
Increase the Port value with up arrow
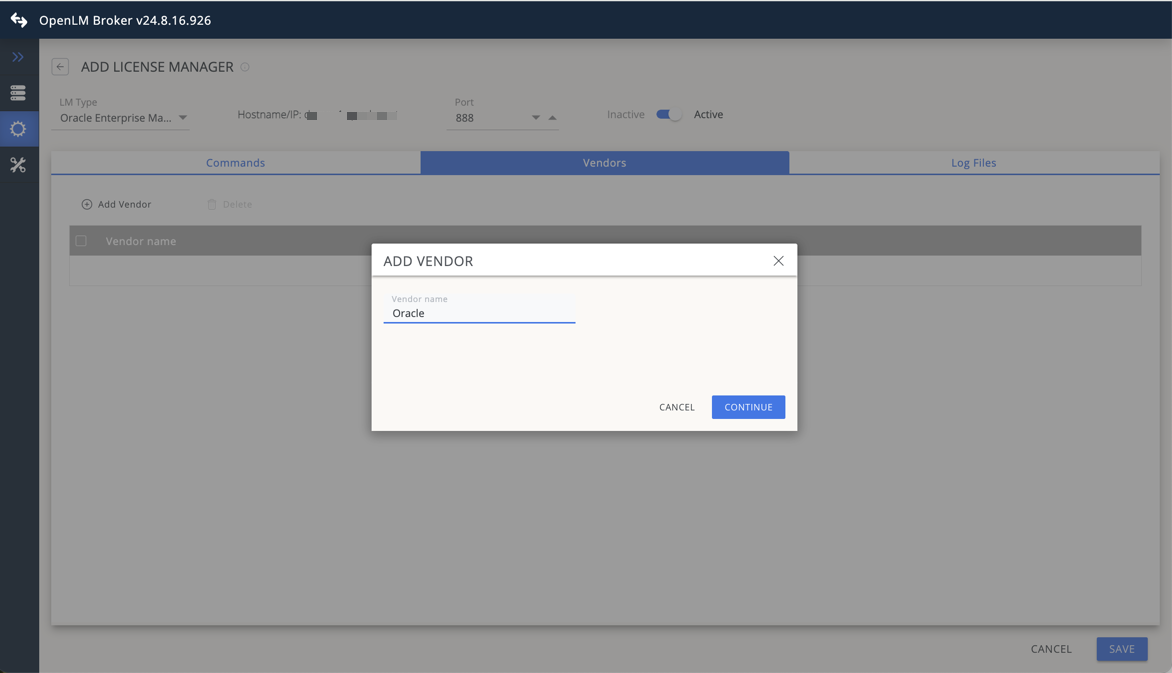552,118
